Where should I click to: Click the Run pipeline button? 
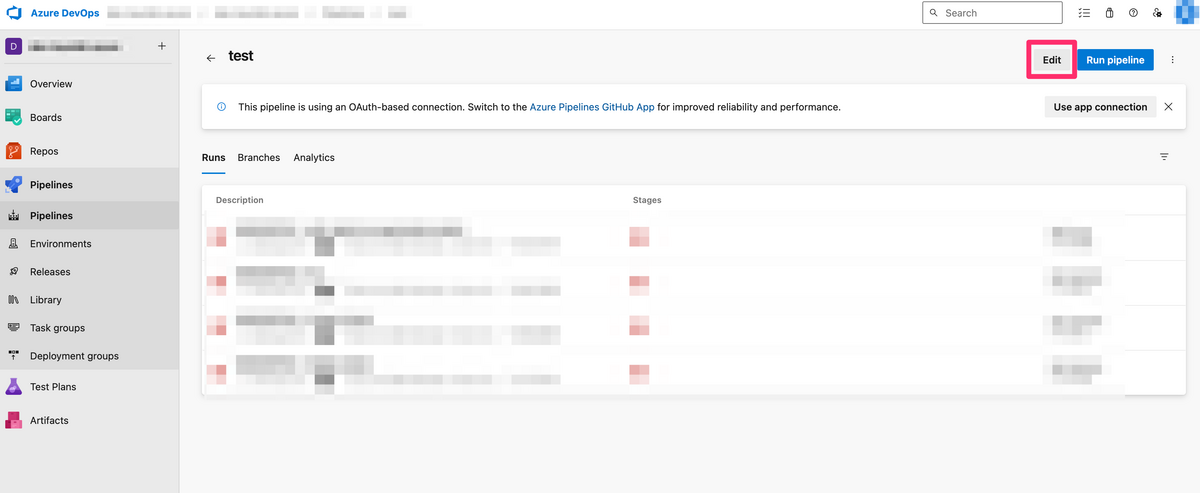pyautogui.click(x=1115, y=60)
